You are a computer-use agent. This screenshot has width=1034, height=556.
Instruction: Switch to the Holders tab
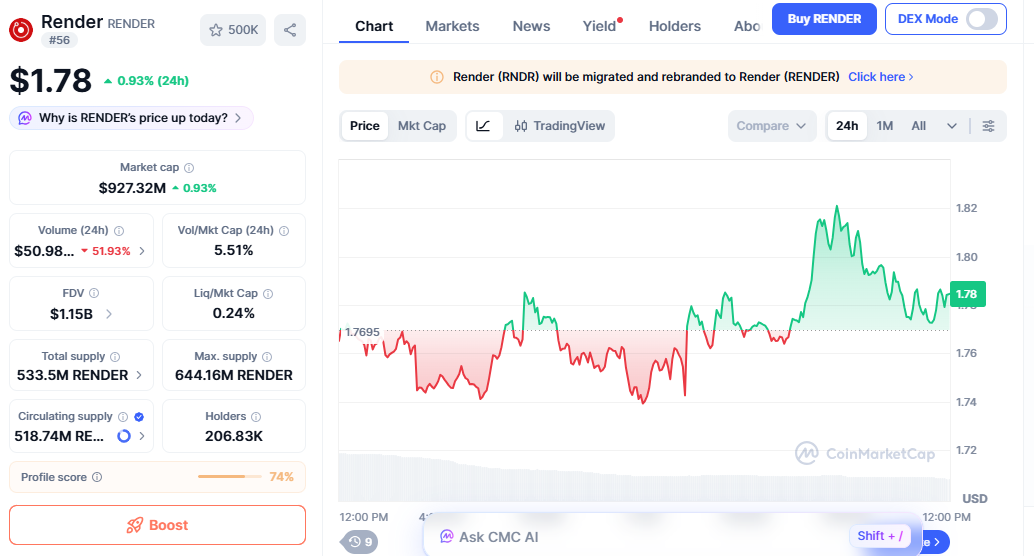[x=675, y=26]
